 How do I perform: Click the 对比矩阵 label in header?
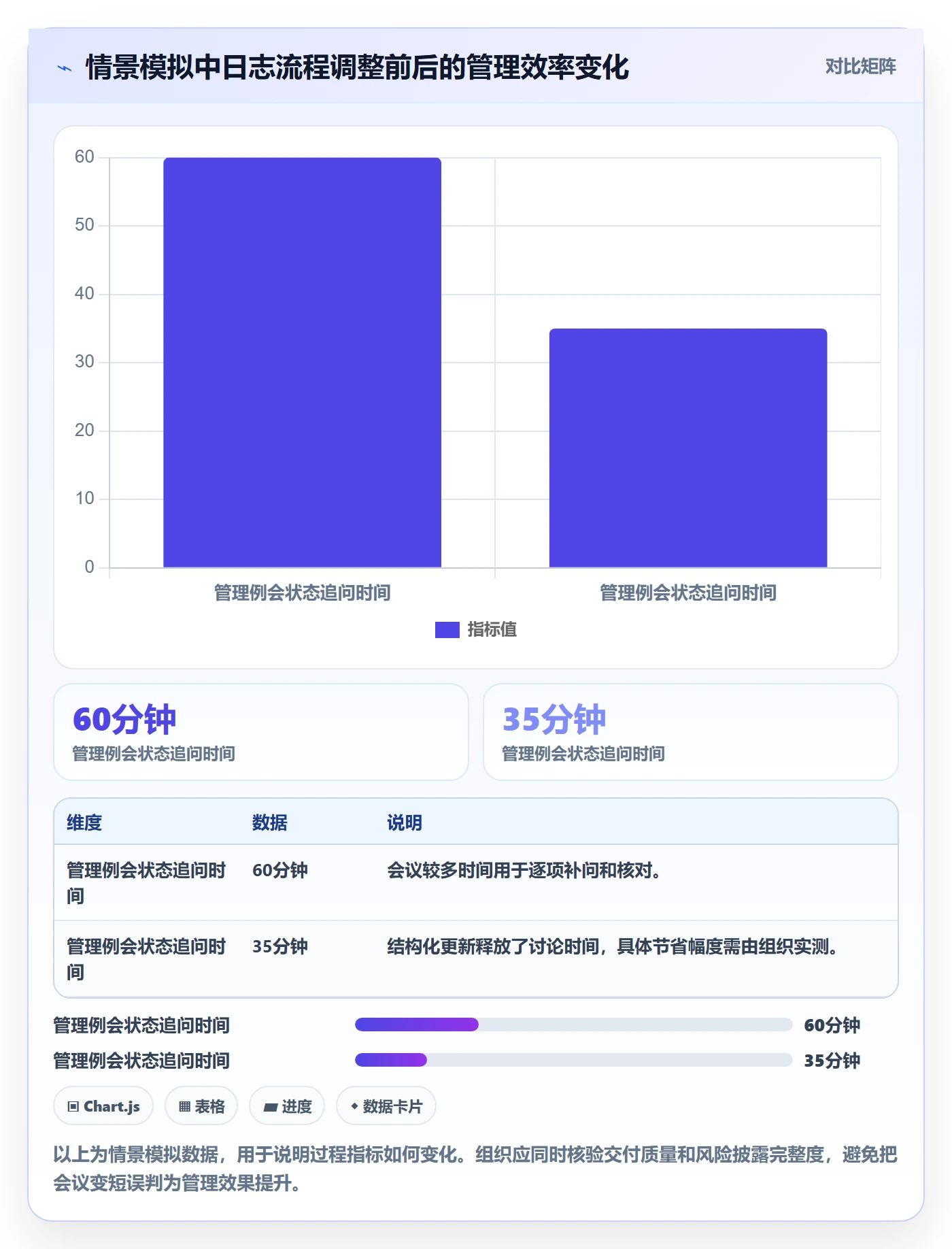860,66
